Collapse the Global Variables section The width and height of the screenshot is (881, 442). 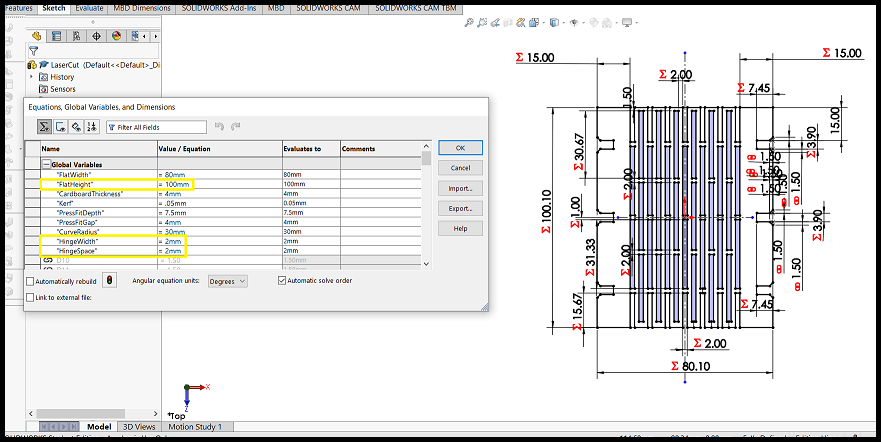click(46, 164)
